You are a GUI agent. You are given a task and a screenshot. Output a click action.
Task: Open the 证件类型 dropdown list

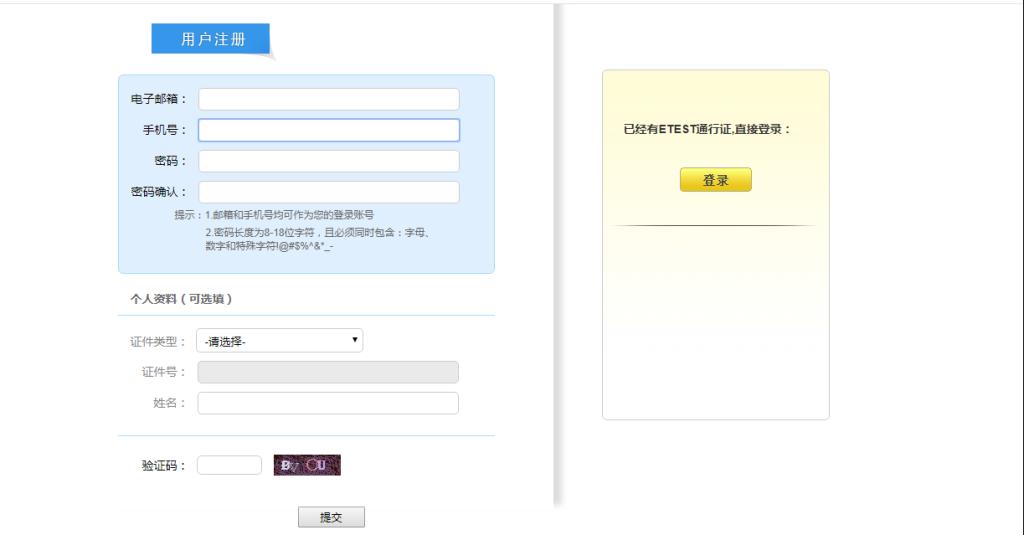click(280, 341)
